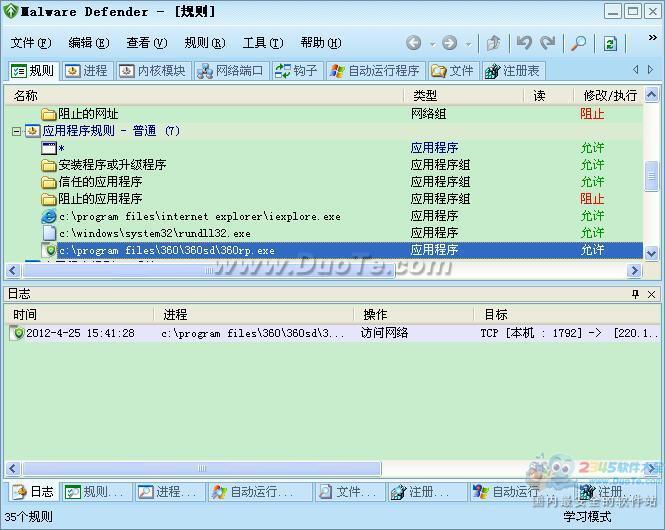Open the 帮助(H) menu
The image size is (665, 530).
[x=321, y=43]
